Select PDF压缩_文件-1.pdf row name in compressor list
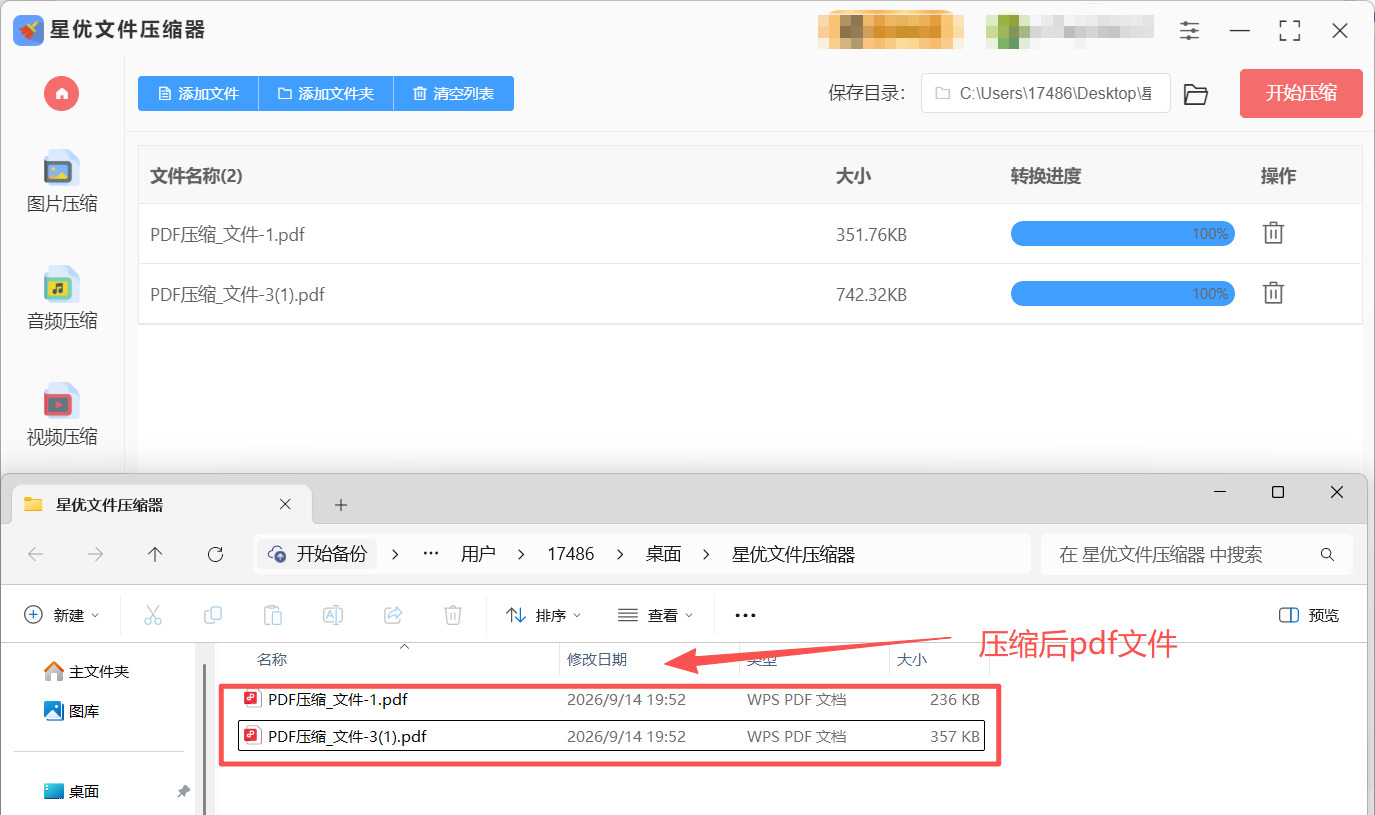The width and height of the screenshot is (1375, 815). point(228,235)
